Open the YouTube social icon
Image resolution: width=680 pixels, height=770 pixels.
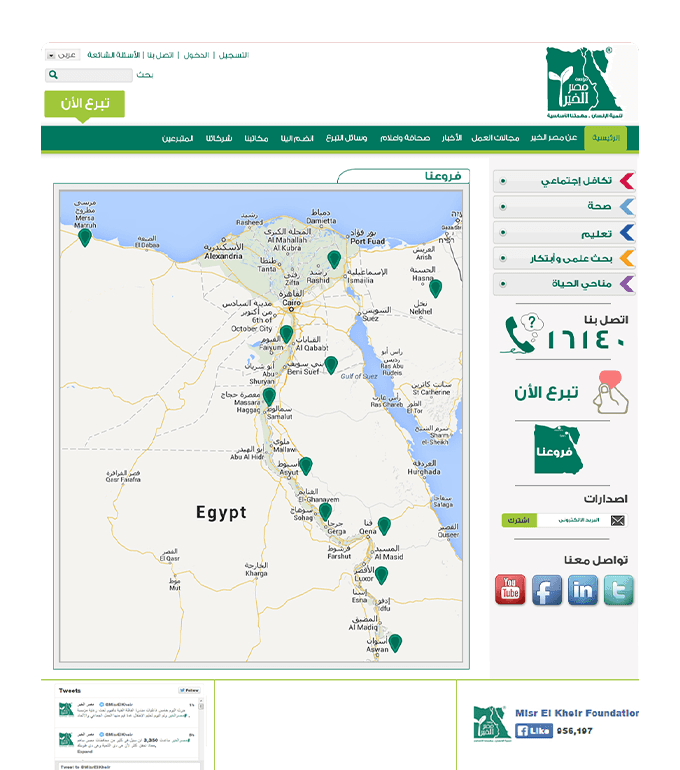(510, 590)
